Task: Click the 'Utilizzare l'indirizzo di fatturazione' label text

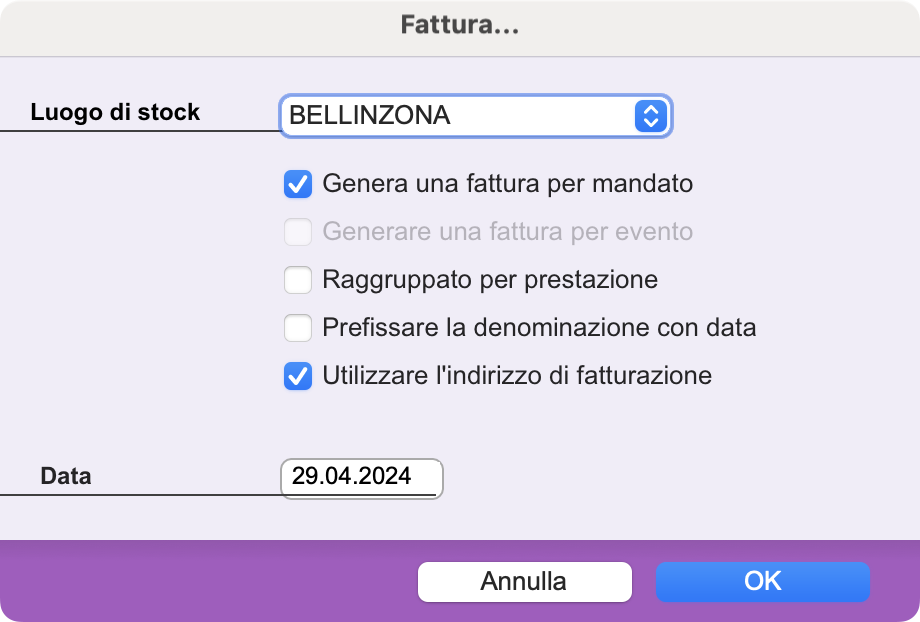Action: click(x=517, y=376)
